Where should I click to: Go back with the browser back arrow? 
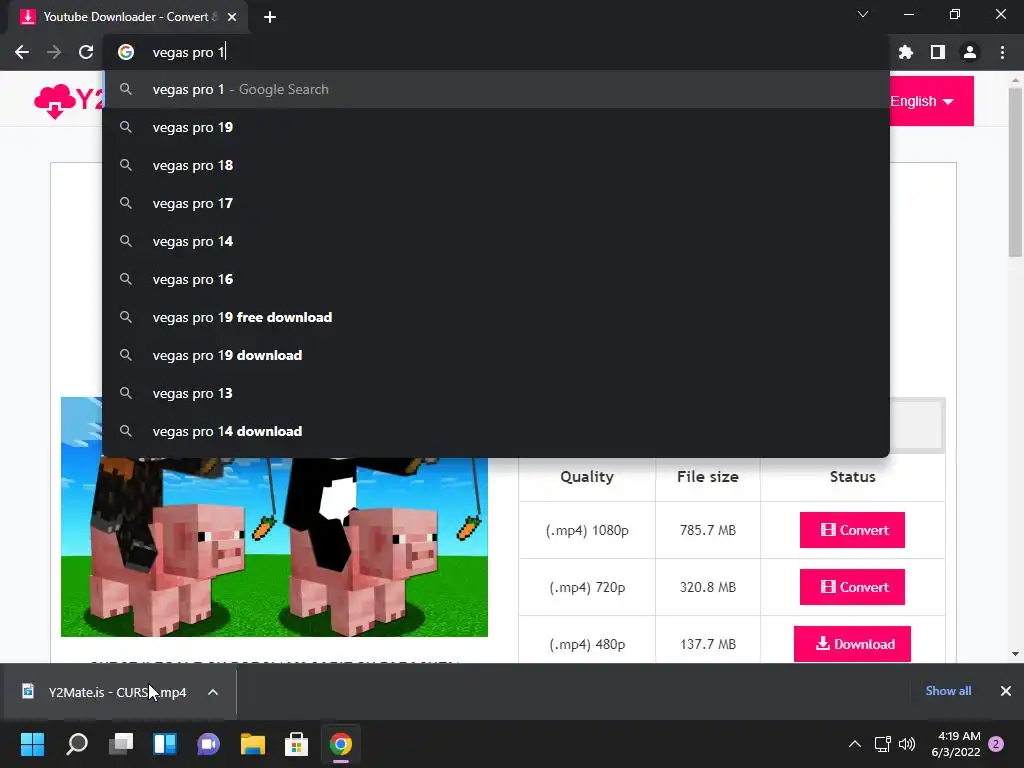[22, 52]
